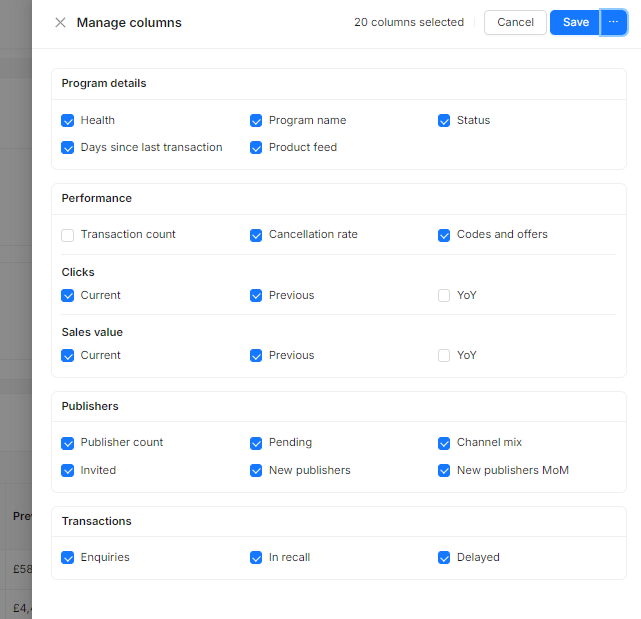
Task: Check the Clicks YoY checkbox
Action: click(444, 296)
